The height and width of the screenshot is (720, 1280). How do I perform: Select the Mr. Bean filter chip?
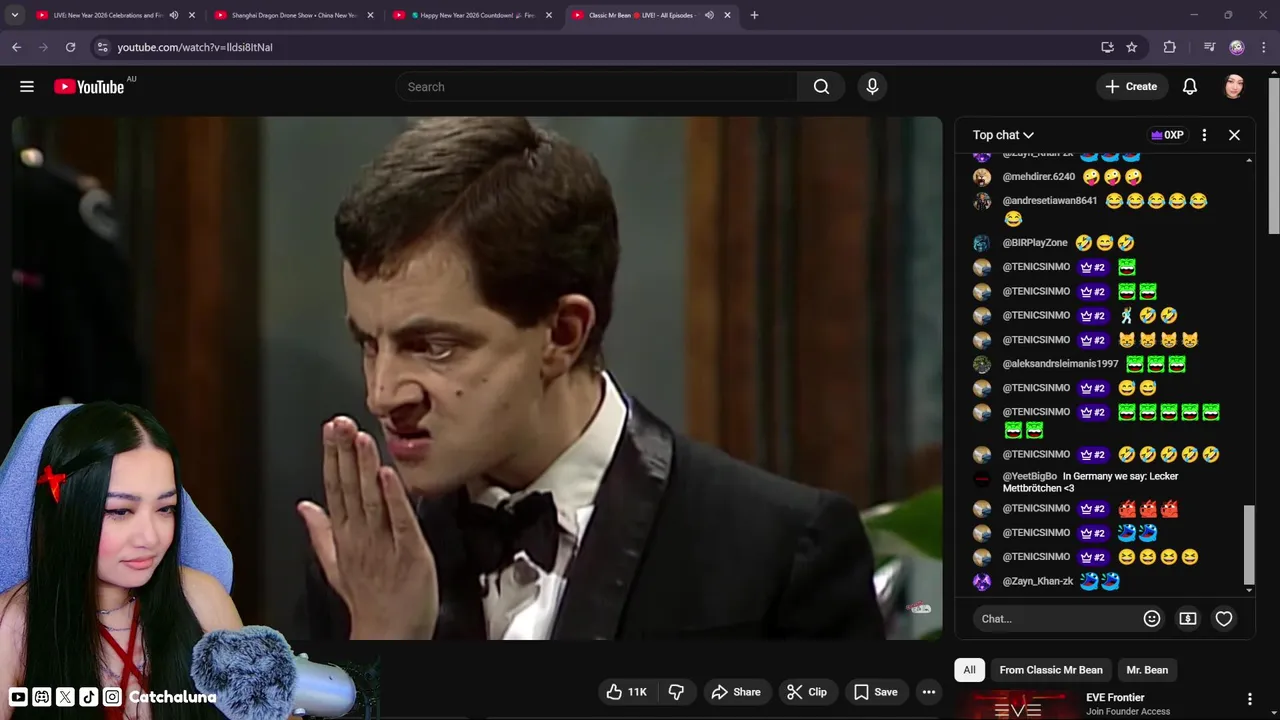point(1147,670)
